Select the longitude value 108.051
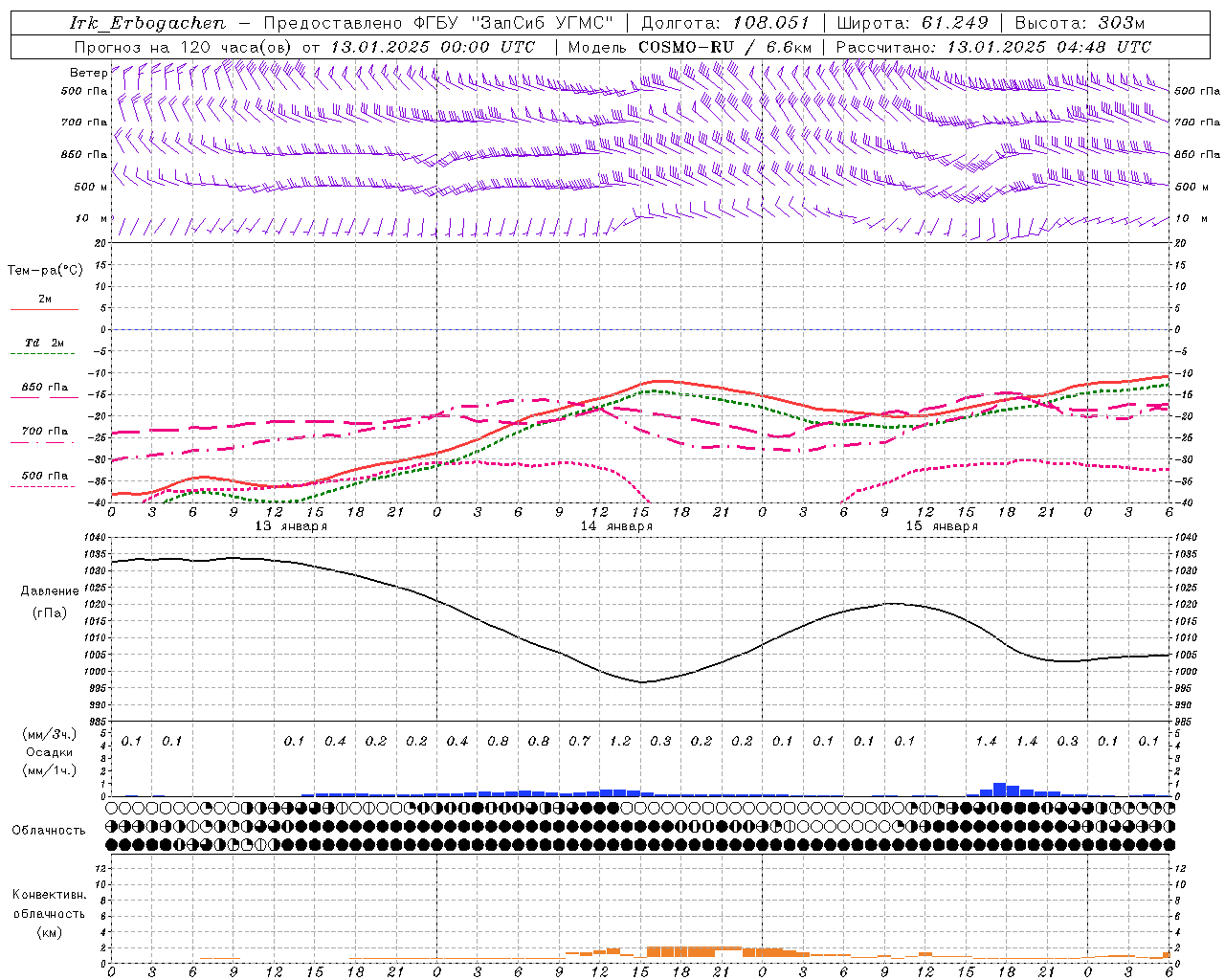Viewport: 1225px width, 980px height. point(770,23)
